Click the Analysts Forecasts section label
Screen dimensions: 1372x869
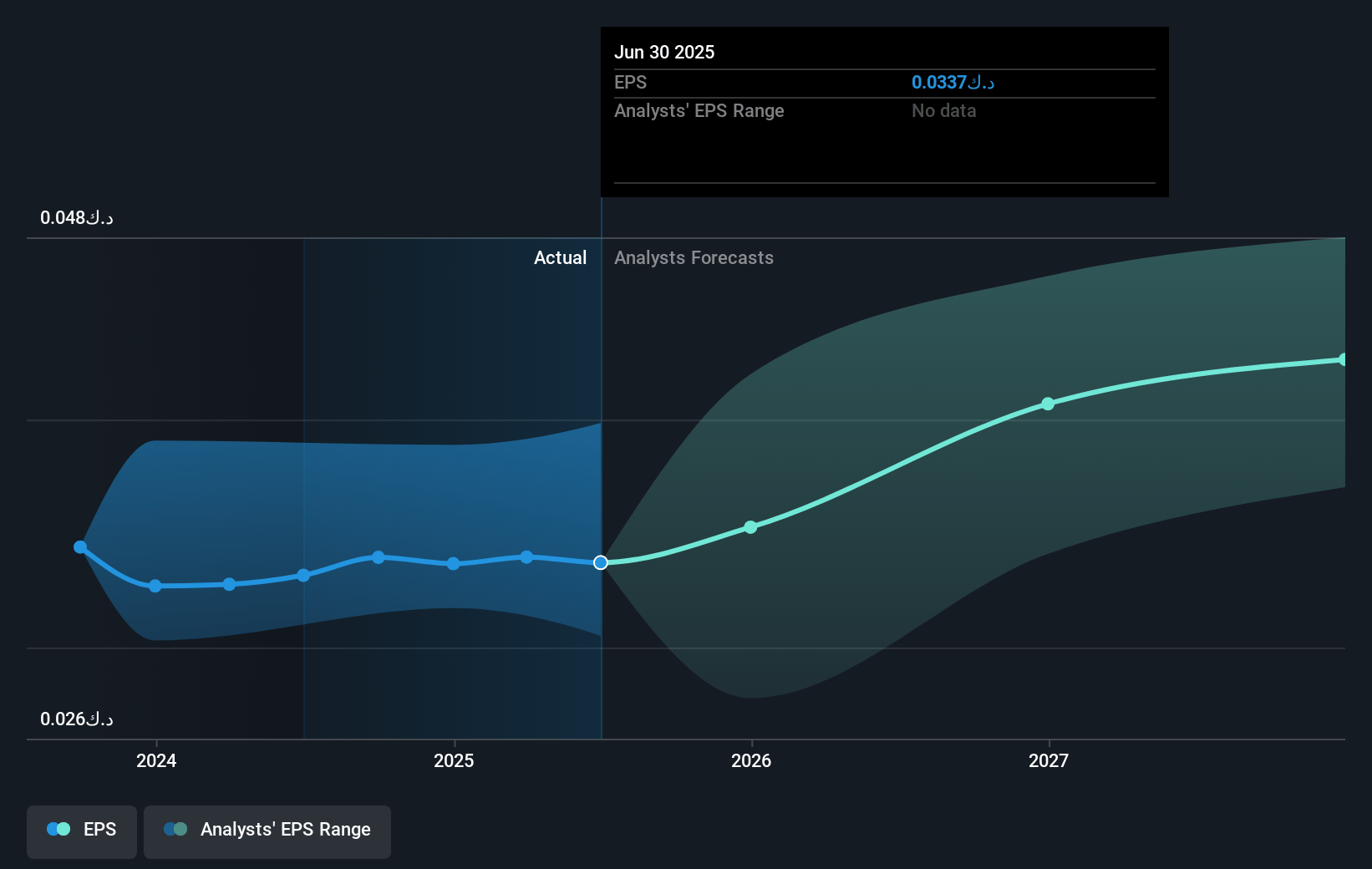click(694, 257)
